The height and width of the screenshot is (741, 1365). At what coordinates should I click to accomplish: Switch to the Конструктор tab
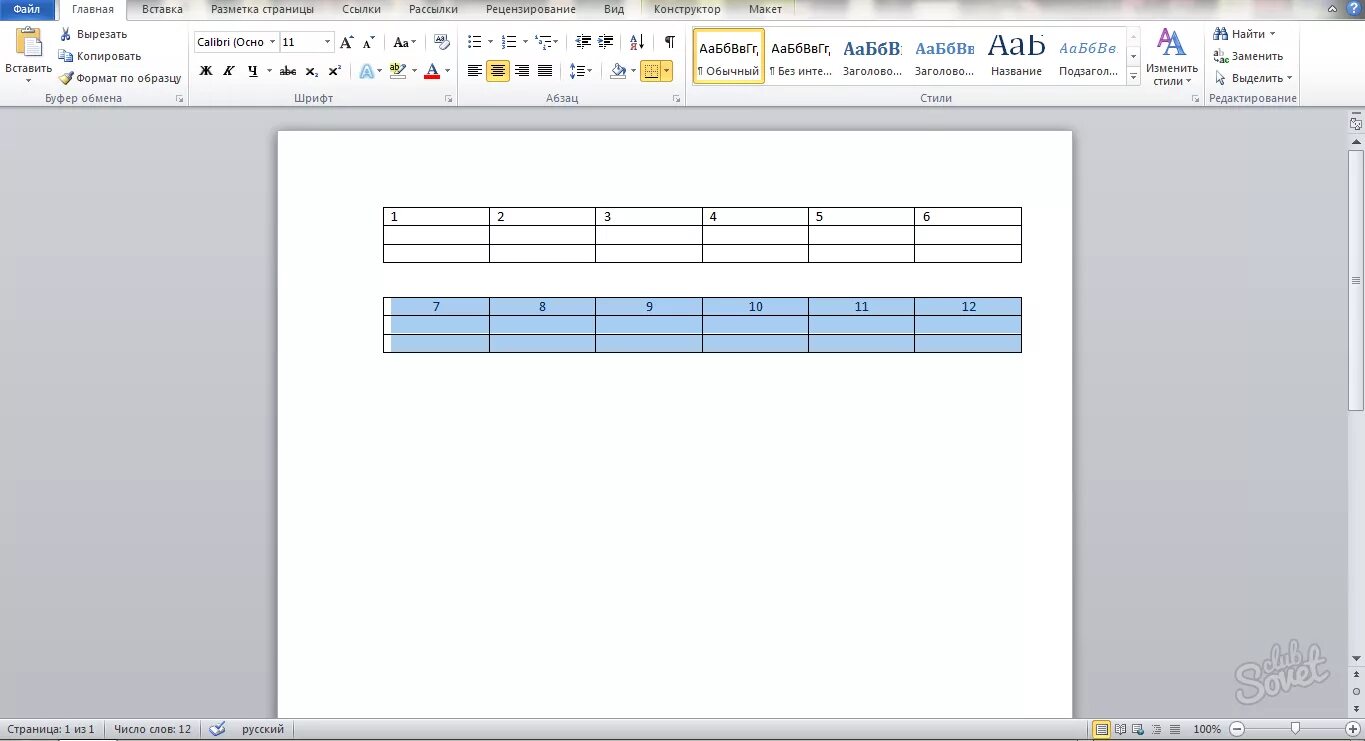point(687,9)
